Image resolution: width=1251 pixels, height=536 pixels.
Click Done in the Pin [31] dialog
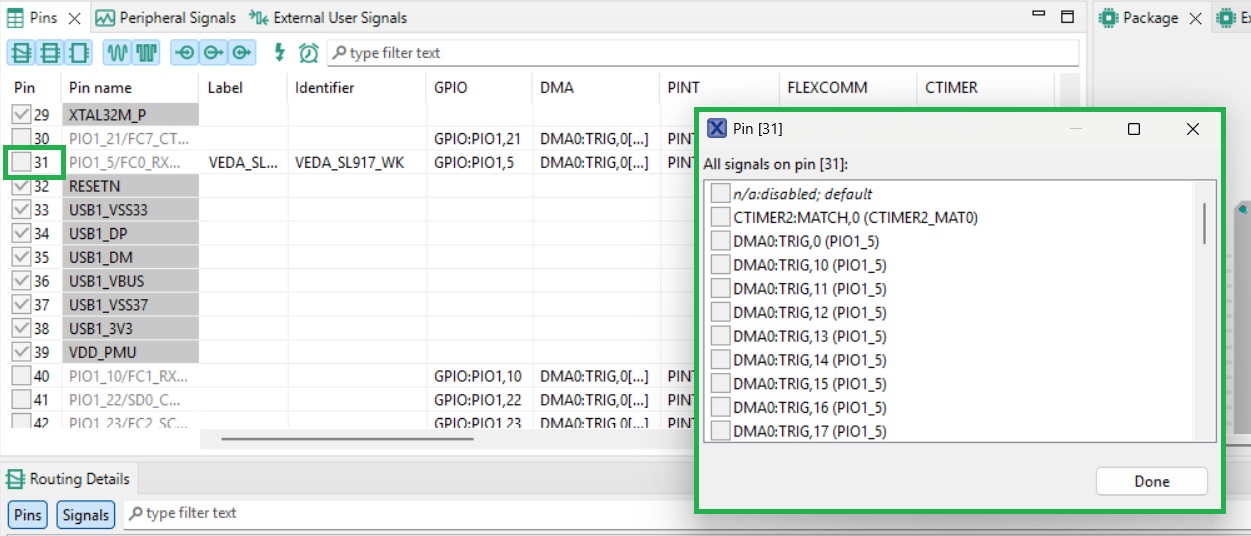pos(1152,481)
